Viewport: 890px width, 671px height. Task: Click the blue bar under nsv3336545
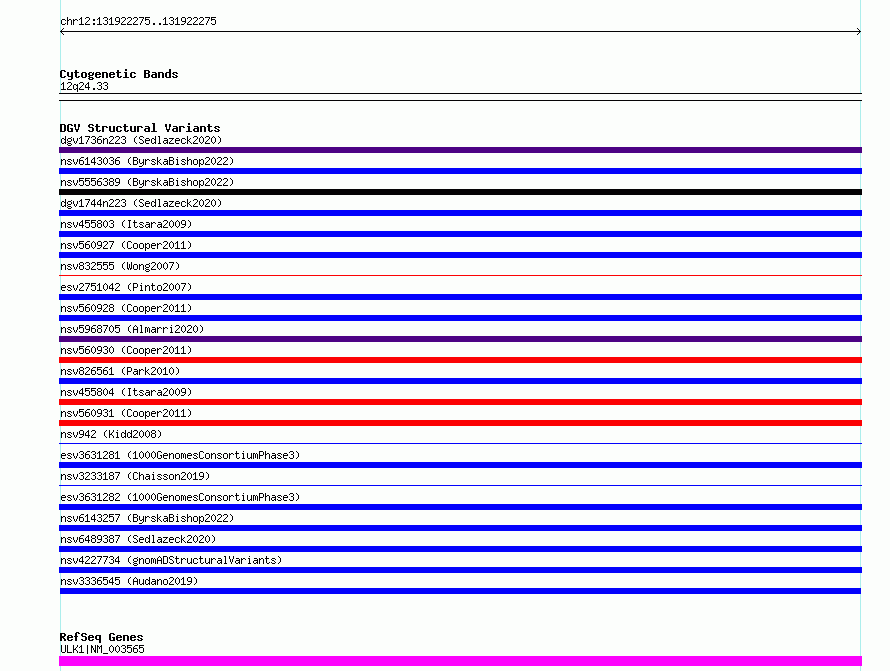click(460, 591)
